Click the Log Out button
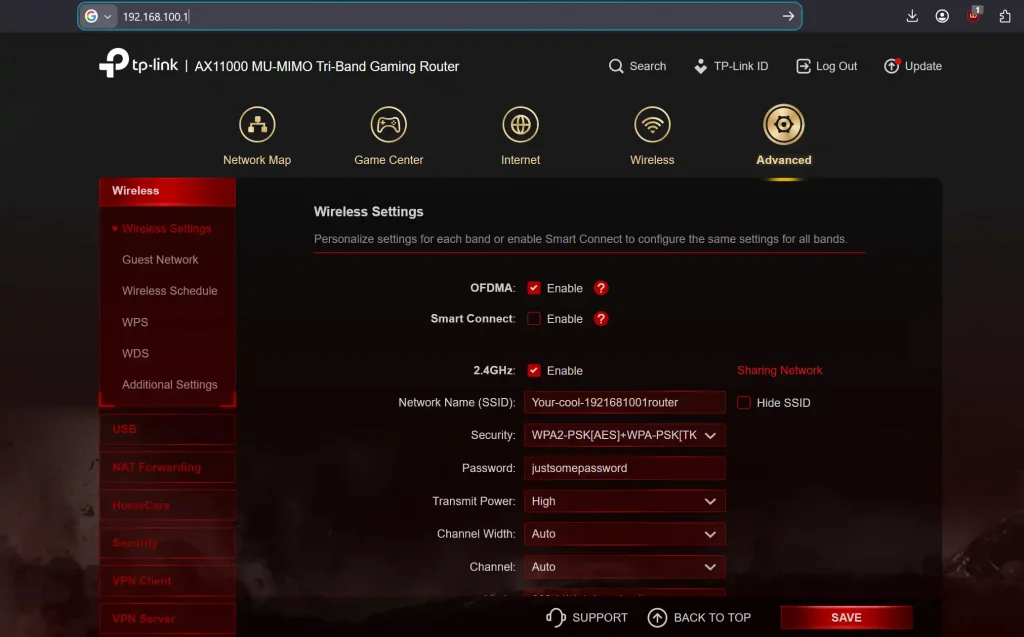 [x=827, y=66]
